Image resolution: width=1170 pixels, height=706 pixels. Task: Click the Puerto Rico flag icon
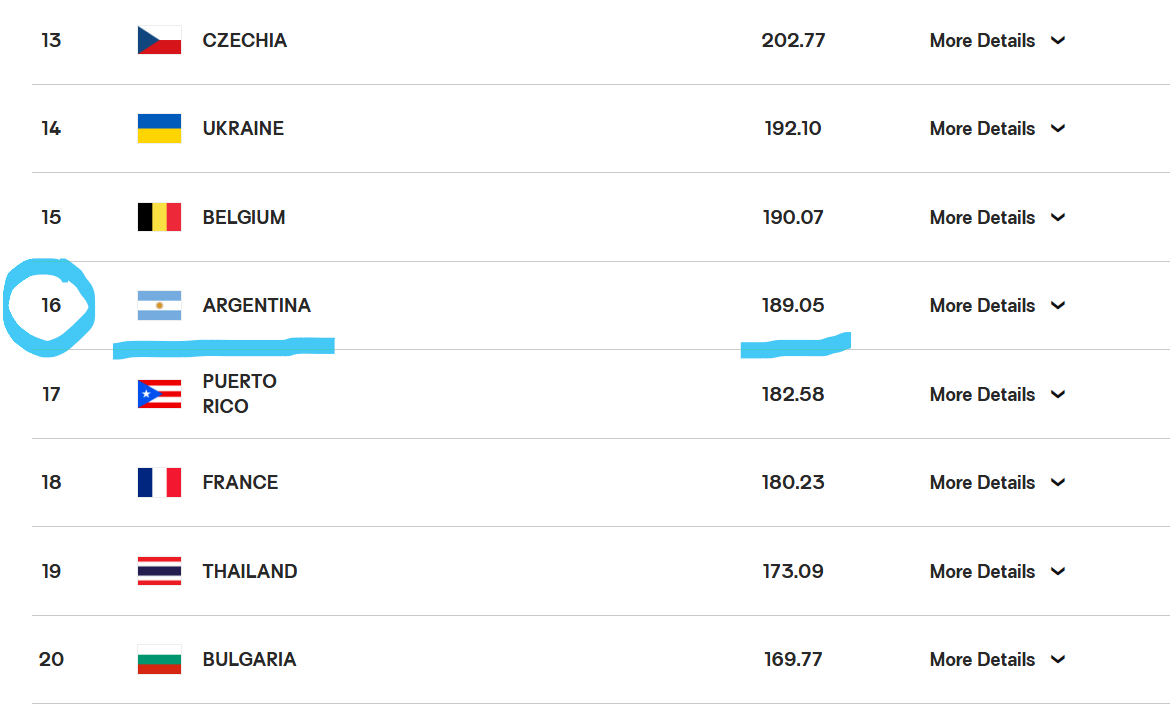pos(159,394)
